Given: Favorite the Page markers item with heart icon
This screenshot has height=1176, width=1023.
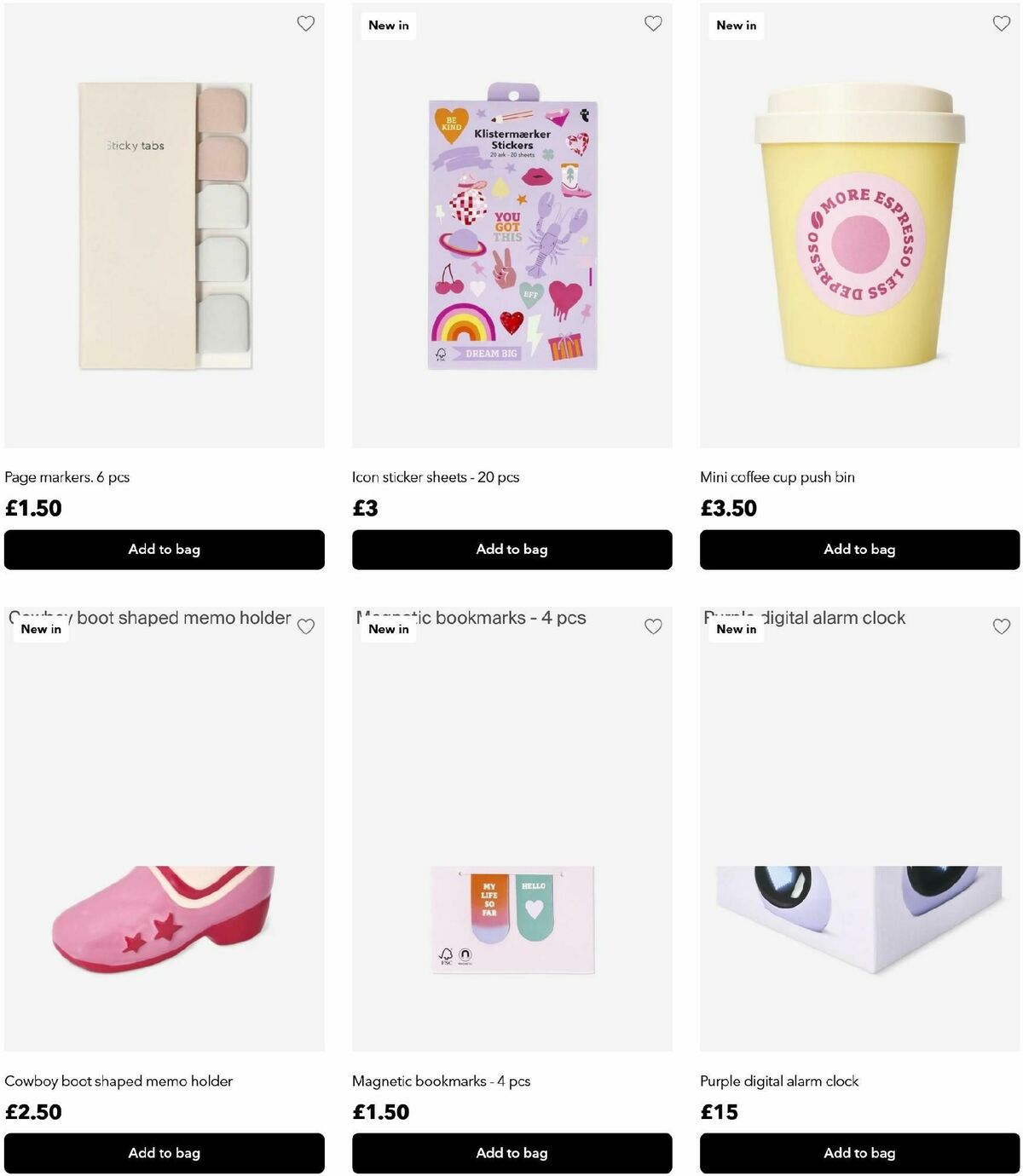Looking at the screenshot, I should click(x=305, y=24).
